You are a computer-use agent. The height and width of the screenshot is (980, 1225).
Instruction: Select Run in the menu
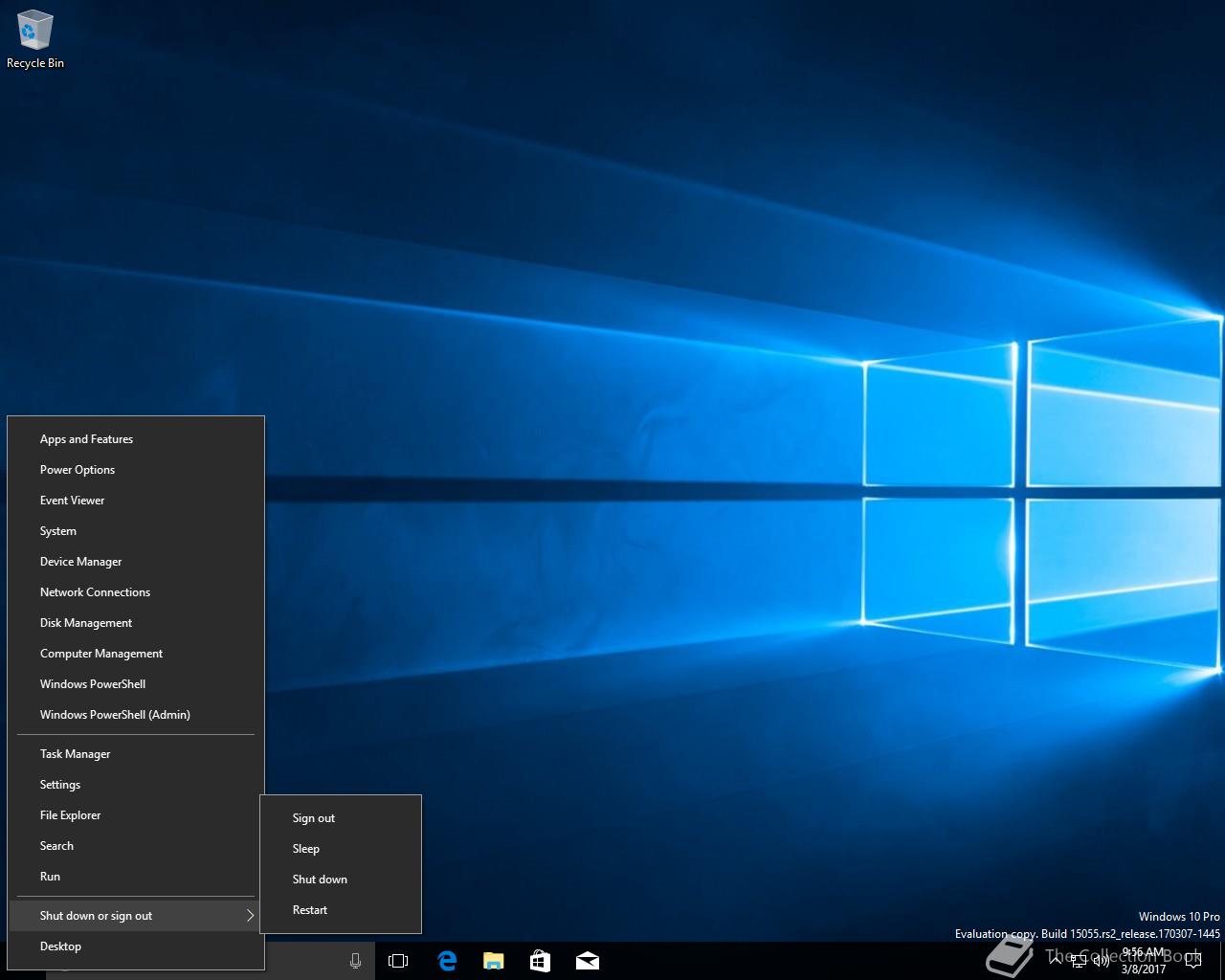point(136,877)
